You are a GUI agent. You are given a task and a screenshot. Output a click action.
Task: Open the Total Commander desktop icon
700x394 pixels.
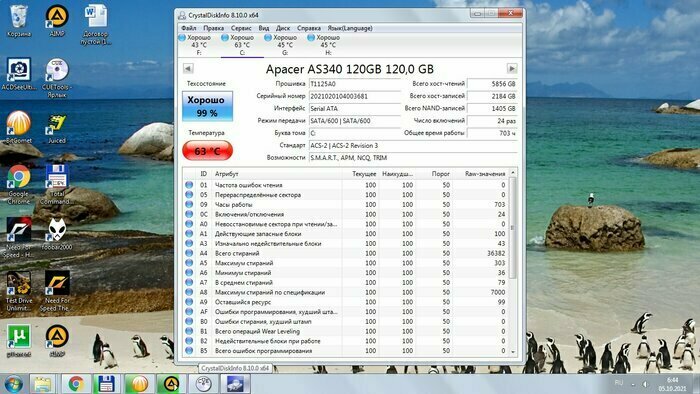pyautogui.click(x=57, y=184)
